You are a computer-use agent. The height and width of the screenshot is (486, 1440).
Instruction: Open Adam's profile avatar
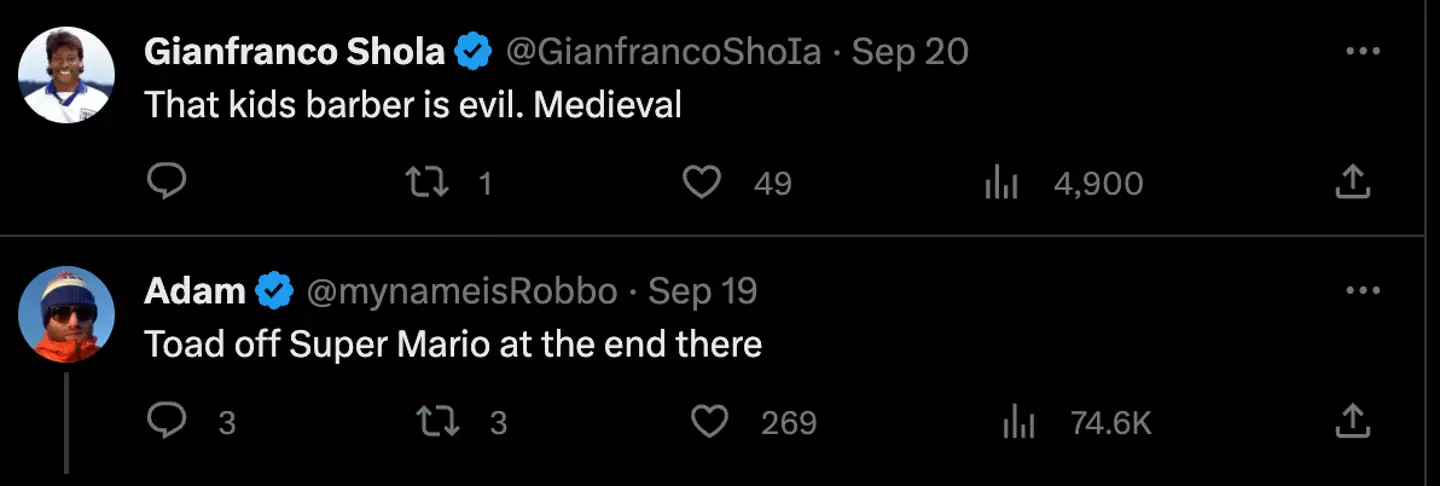tap(67, 314)
